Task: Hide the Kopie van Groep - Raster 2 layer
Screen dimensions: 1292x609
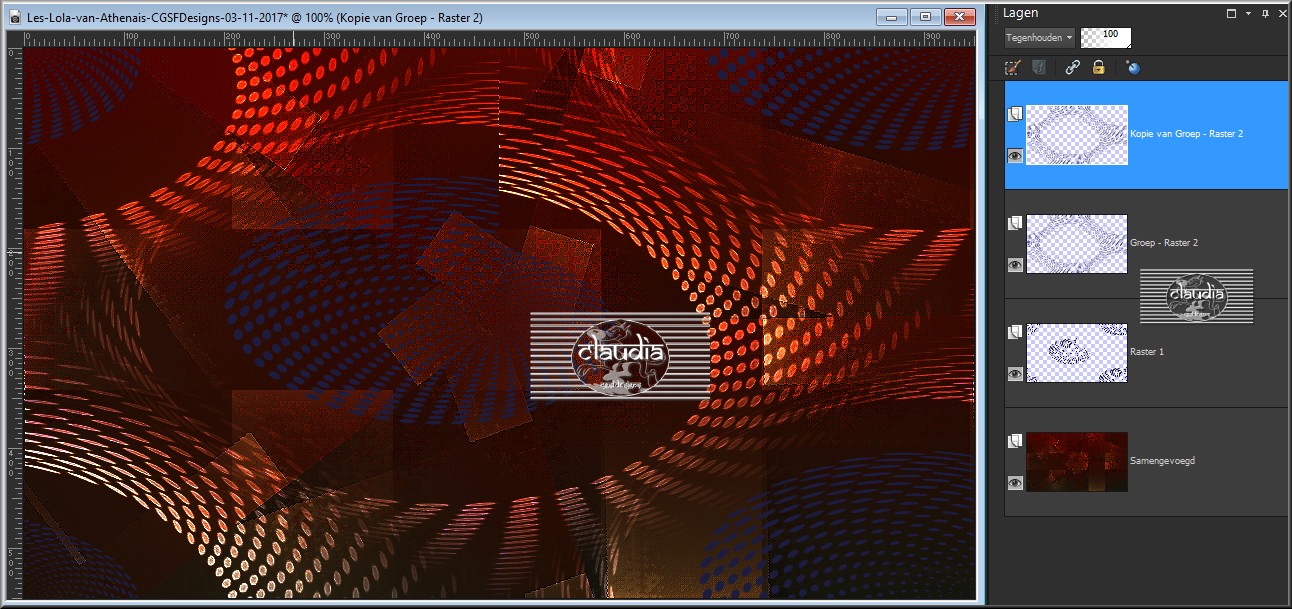Action: 1015,156
